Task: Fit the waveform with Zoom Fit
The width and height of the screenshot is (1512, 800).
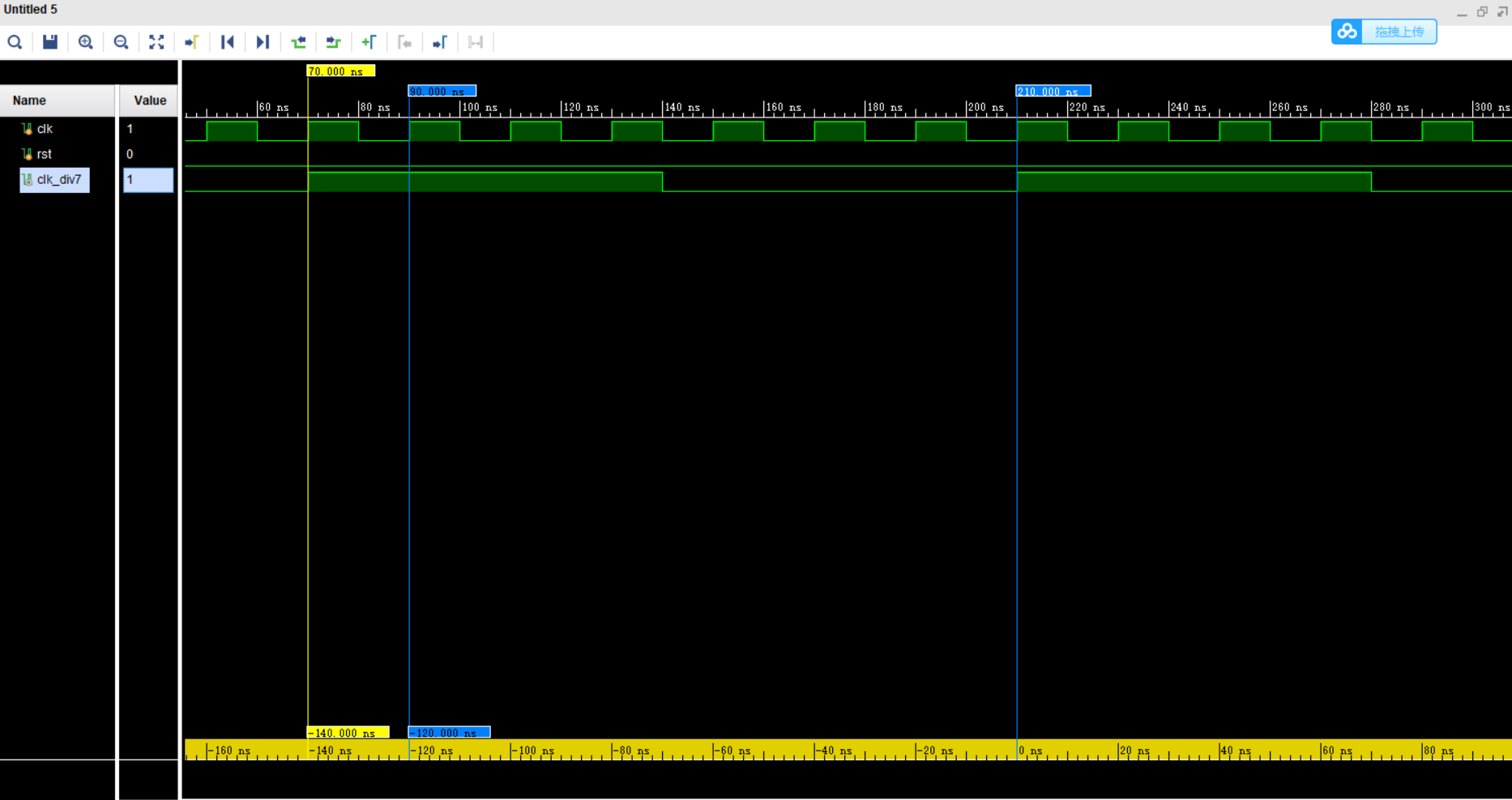Action: (156, 42)
